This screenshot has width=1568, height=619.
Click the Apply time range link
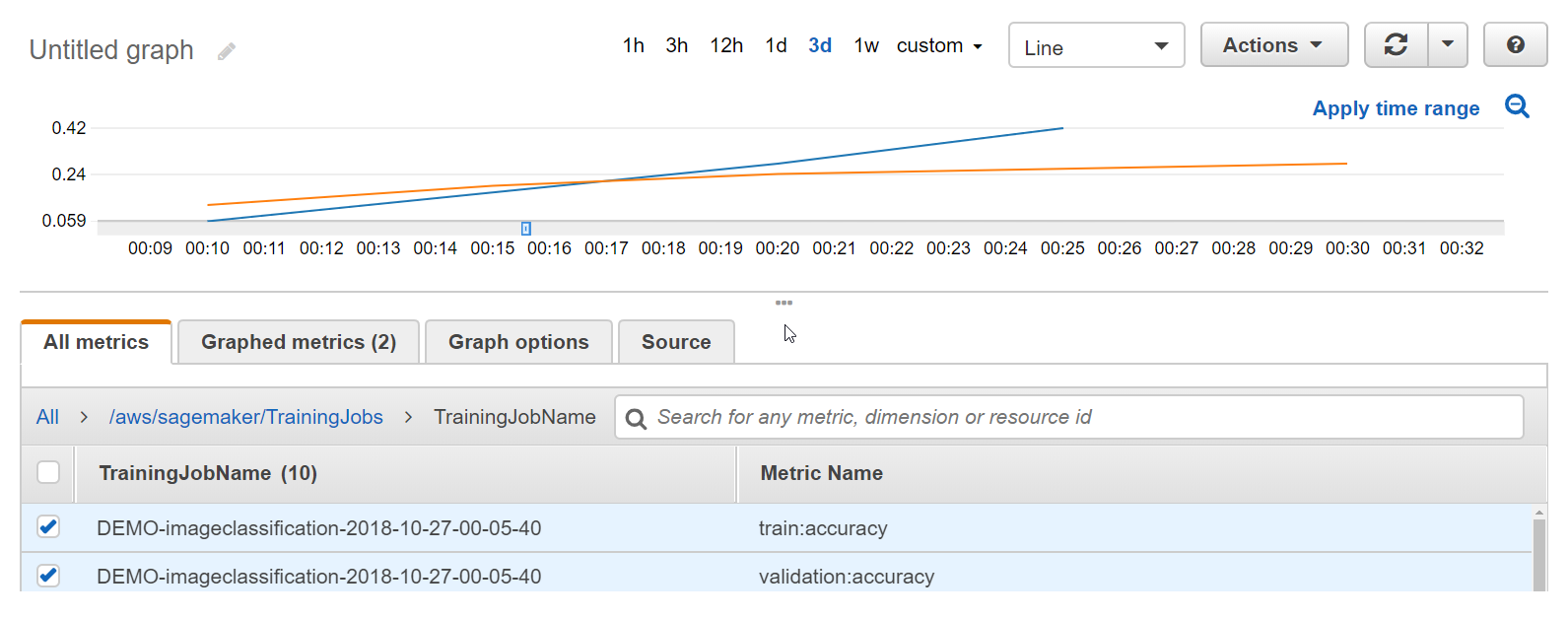coord(1396,108)
